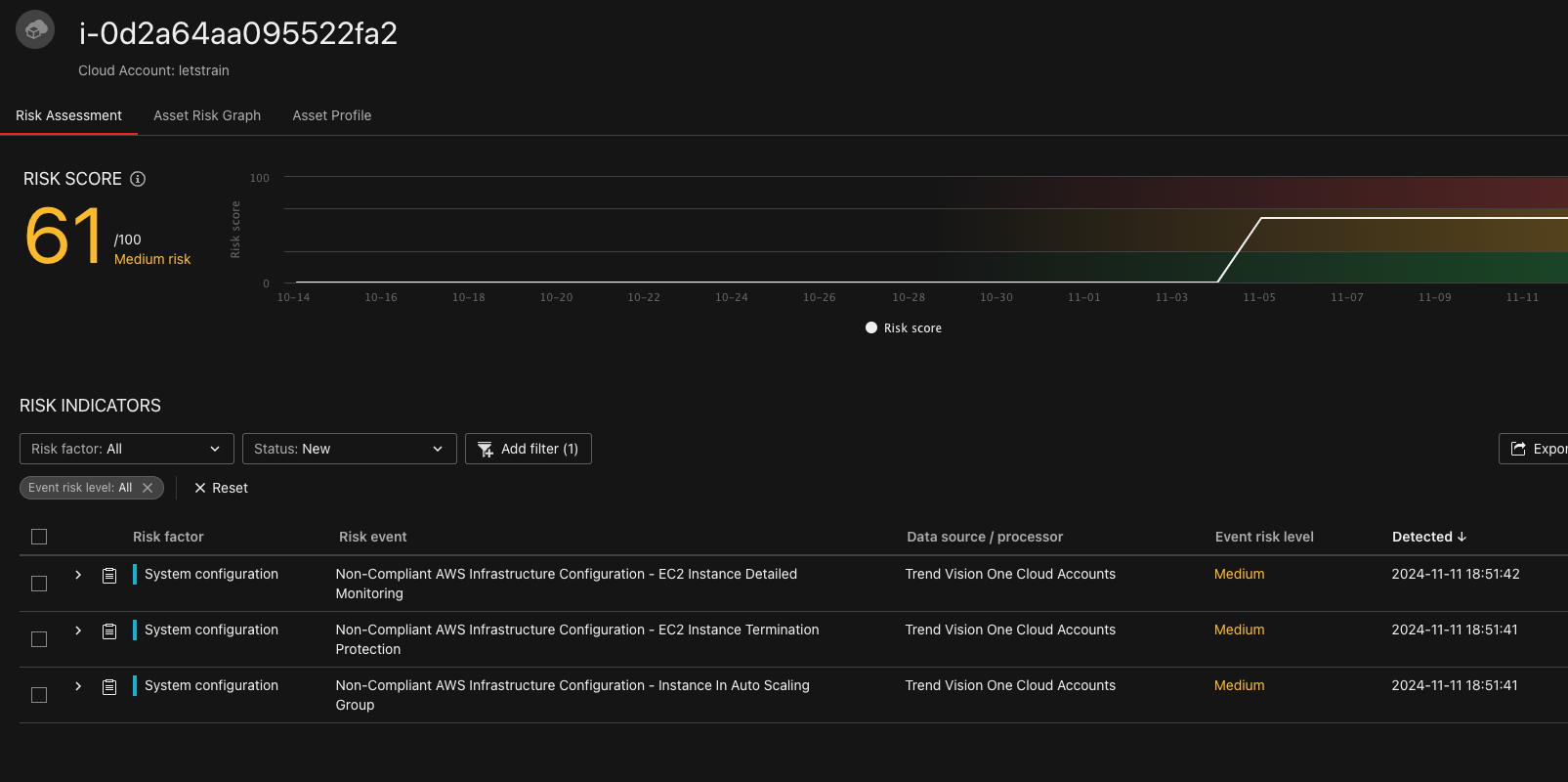Click the instance ID i-0d2a64aa095522fa2 title
Viewport: 1568px width, 782px height.
(x=238, y=33)
